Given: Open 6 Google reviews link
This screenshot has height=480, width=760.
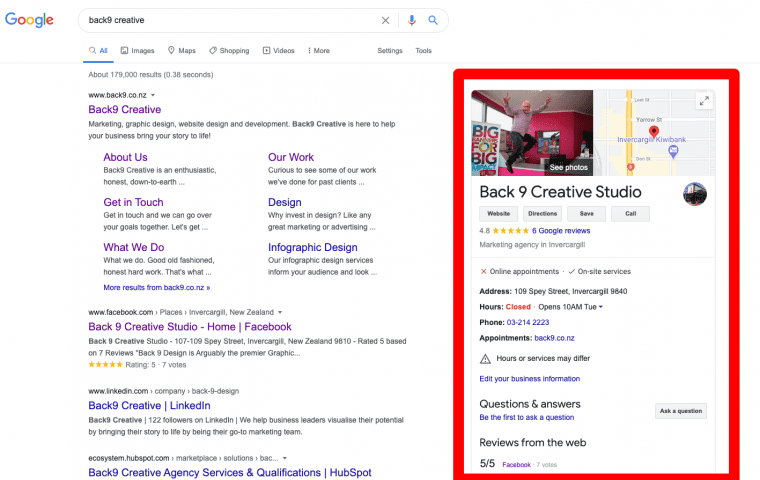Looking at the screenshot, I should coord(561,231).
